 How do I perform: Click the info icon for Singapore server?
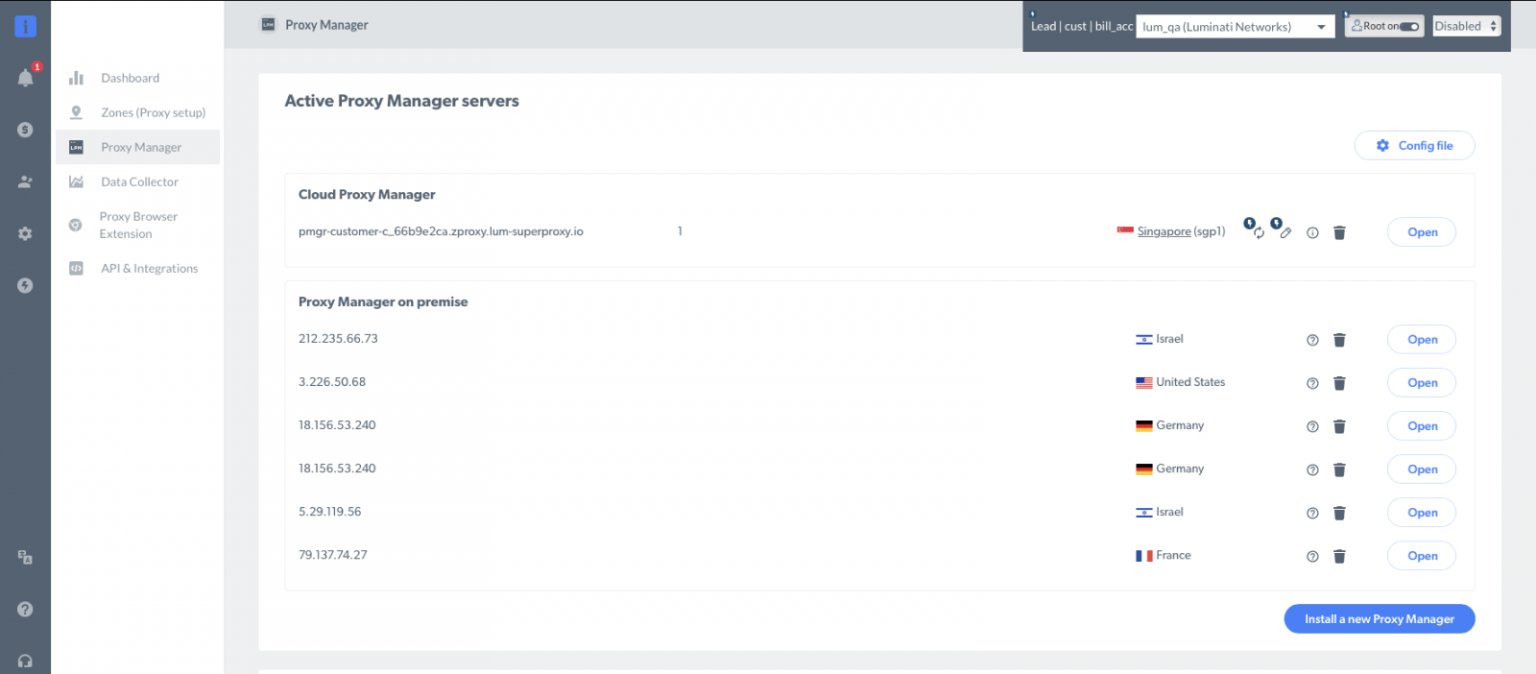point(1313,233)
